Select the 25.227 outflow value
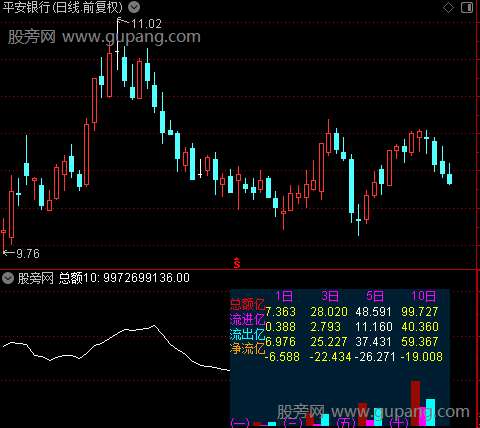The height and width of the screenshot is (428, 480). [329, 342]
